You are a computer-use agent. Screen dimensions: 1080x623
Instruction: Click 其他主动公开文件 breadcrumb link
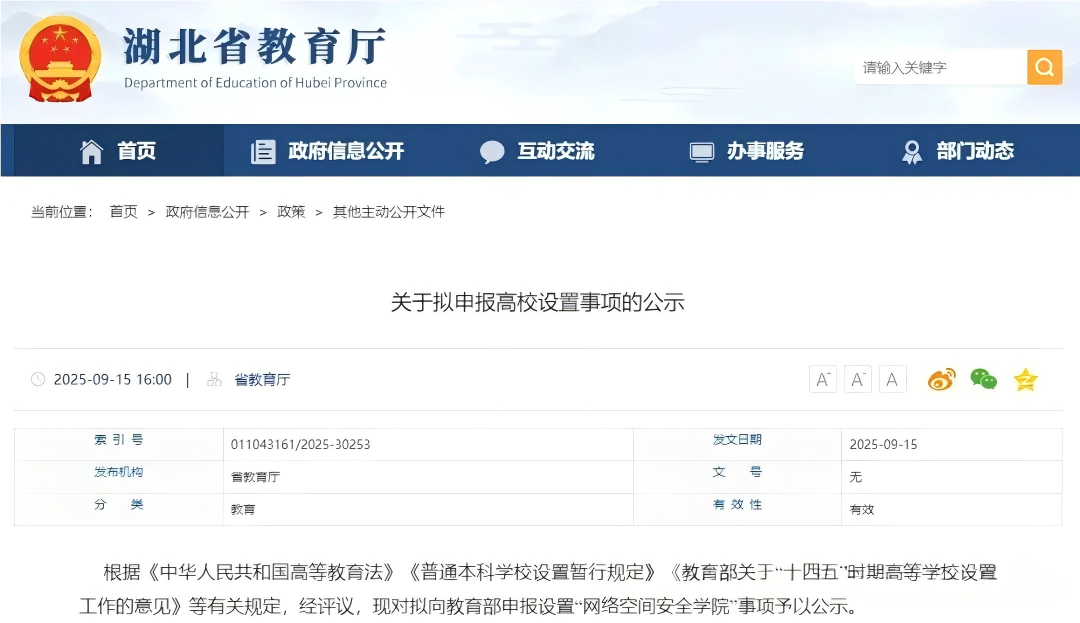pos(388,212)
